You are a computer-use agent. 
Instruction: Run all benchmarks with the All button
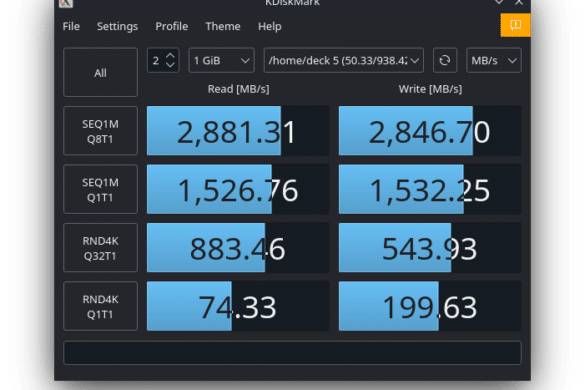100,72
